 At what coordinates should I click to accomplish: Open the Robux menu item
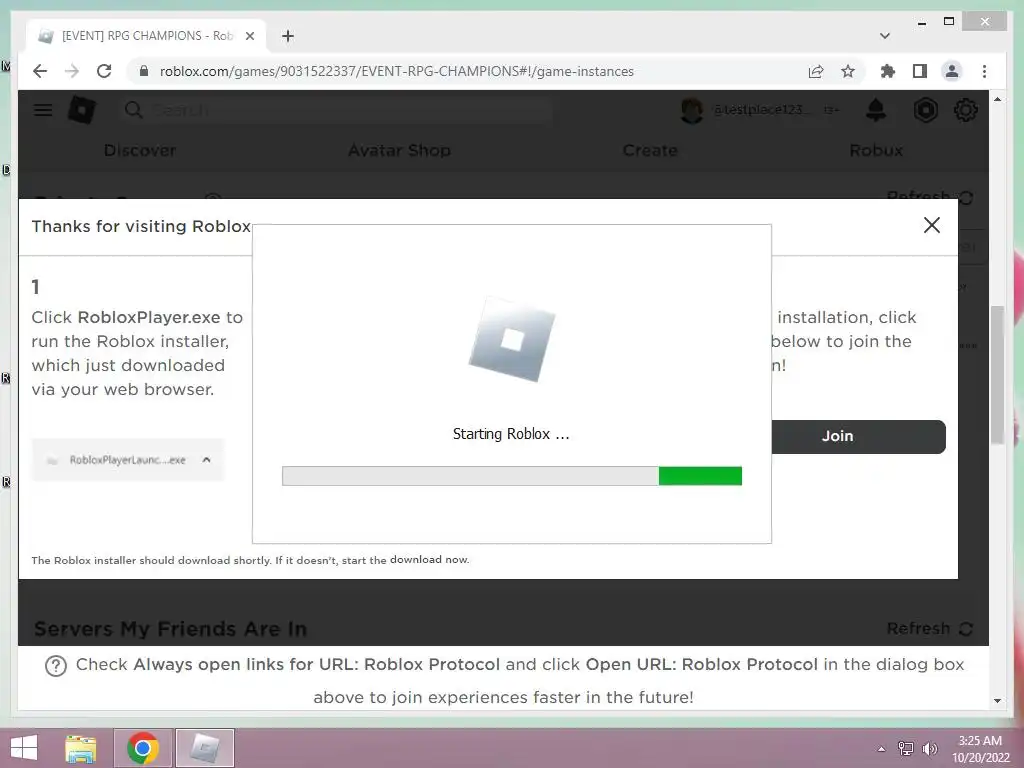coord(876,150)
